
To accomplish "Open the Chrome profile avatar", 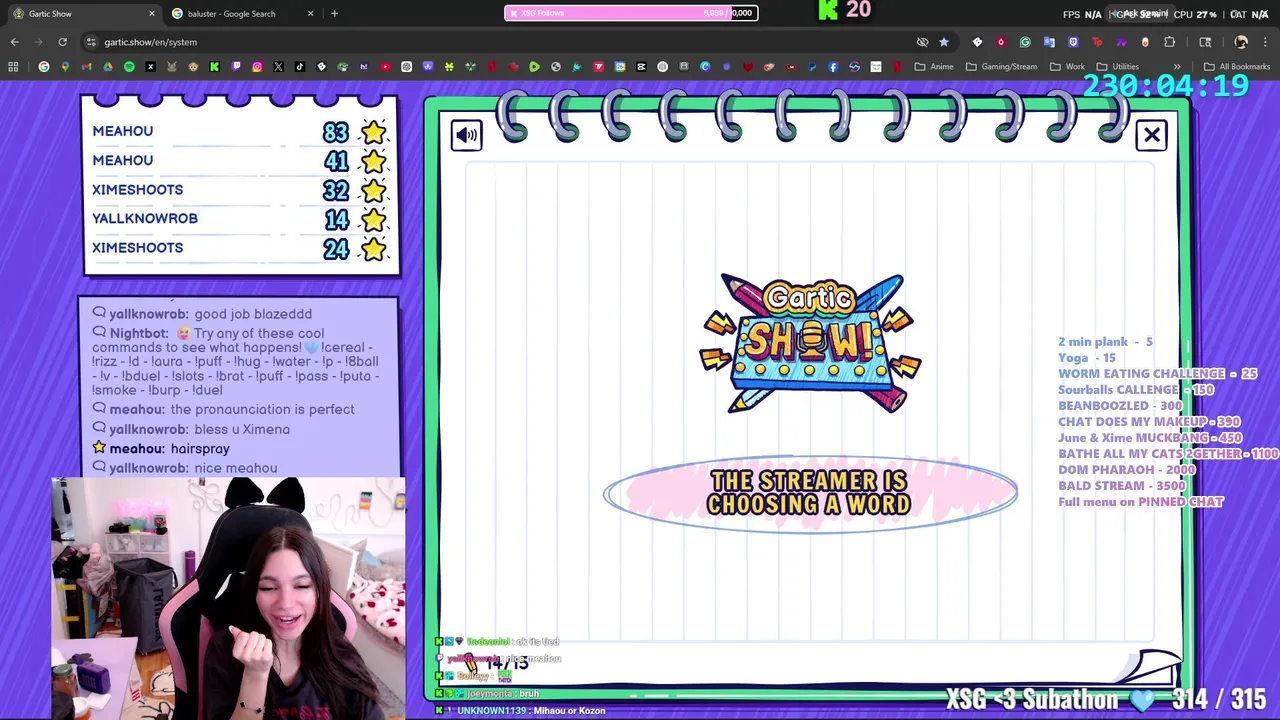I will 1241,42.
